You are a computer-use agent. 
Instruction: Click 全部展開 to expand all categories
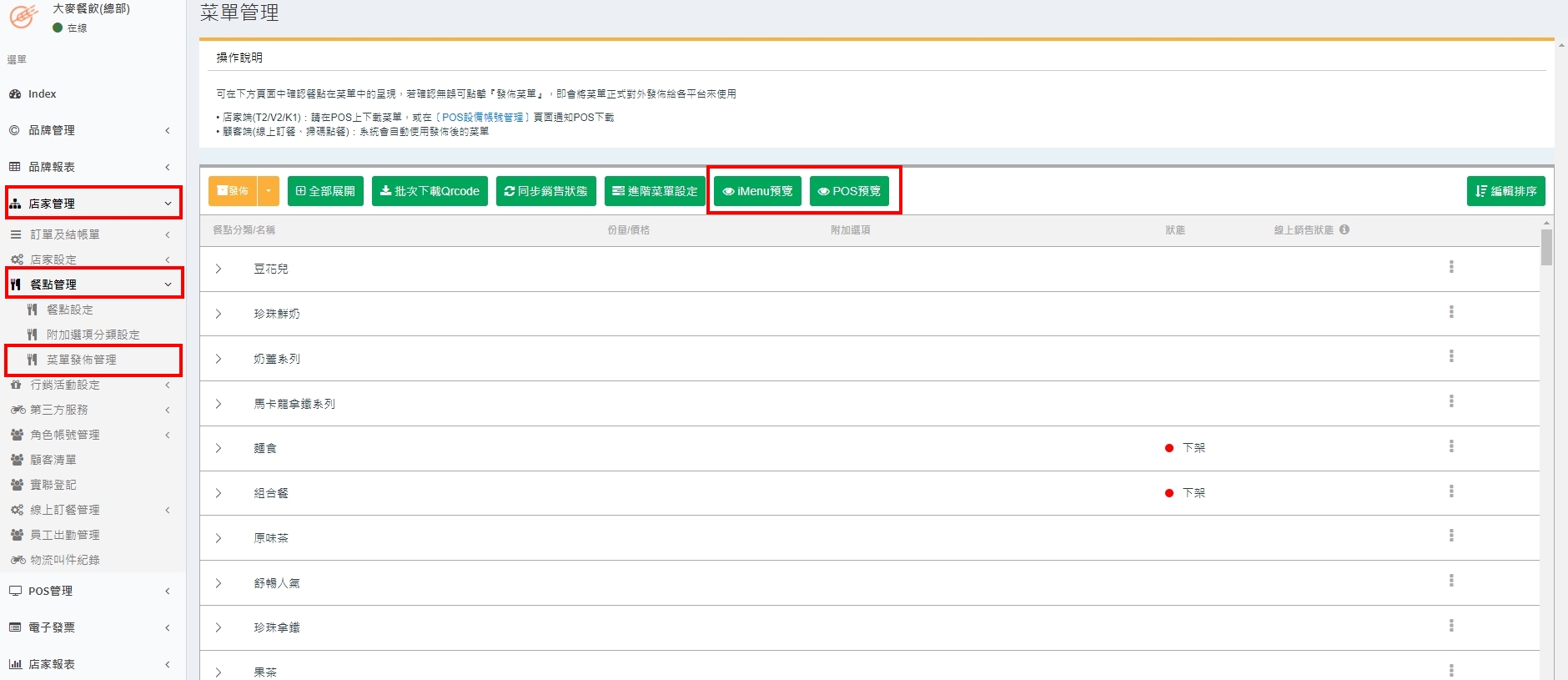(325, 191)
